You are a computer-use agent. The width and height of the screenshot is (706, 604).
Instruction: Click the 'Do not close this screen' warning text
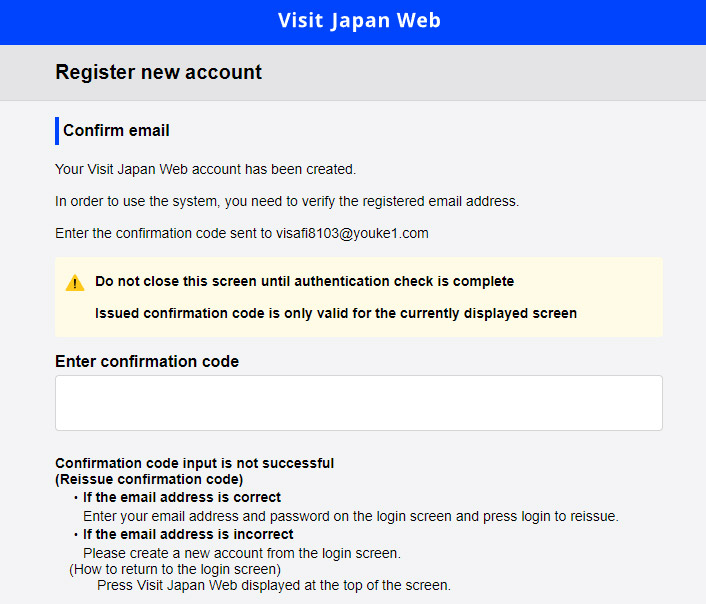[304, 281]
